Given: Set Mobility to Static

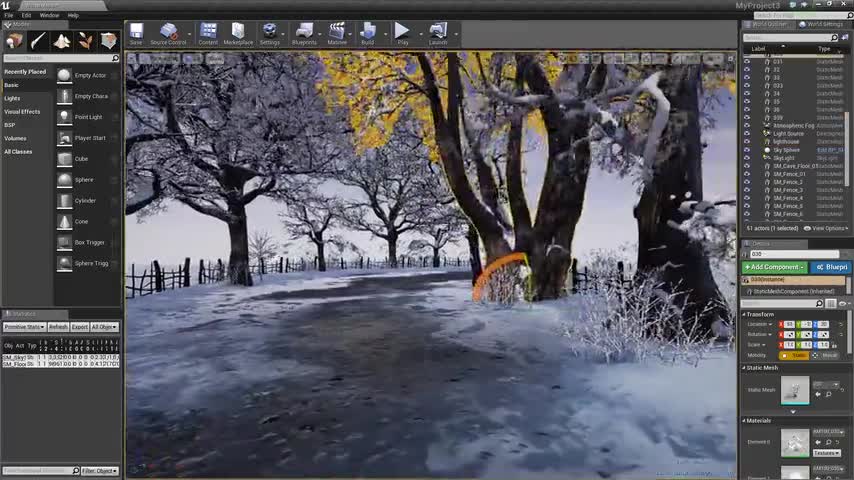Looking at the screenshot, I should click(x=794, y=355).
